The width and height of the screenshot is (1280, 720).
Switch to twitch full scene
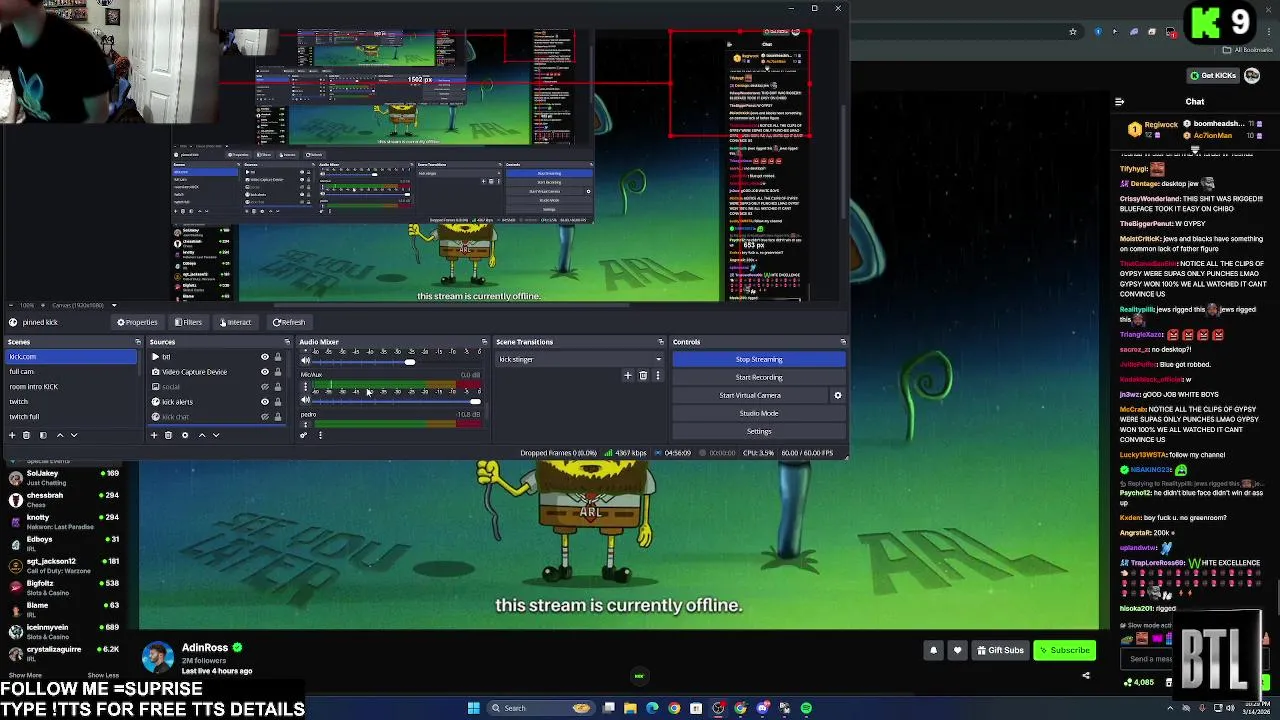(x=71, y=416)
